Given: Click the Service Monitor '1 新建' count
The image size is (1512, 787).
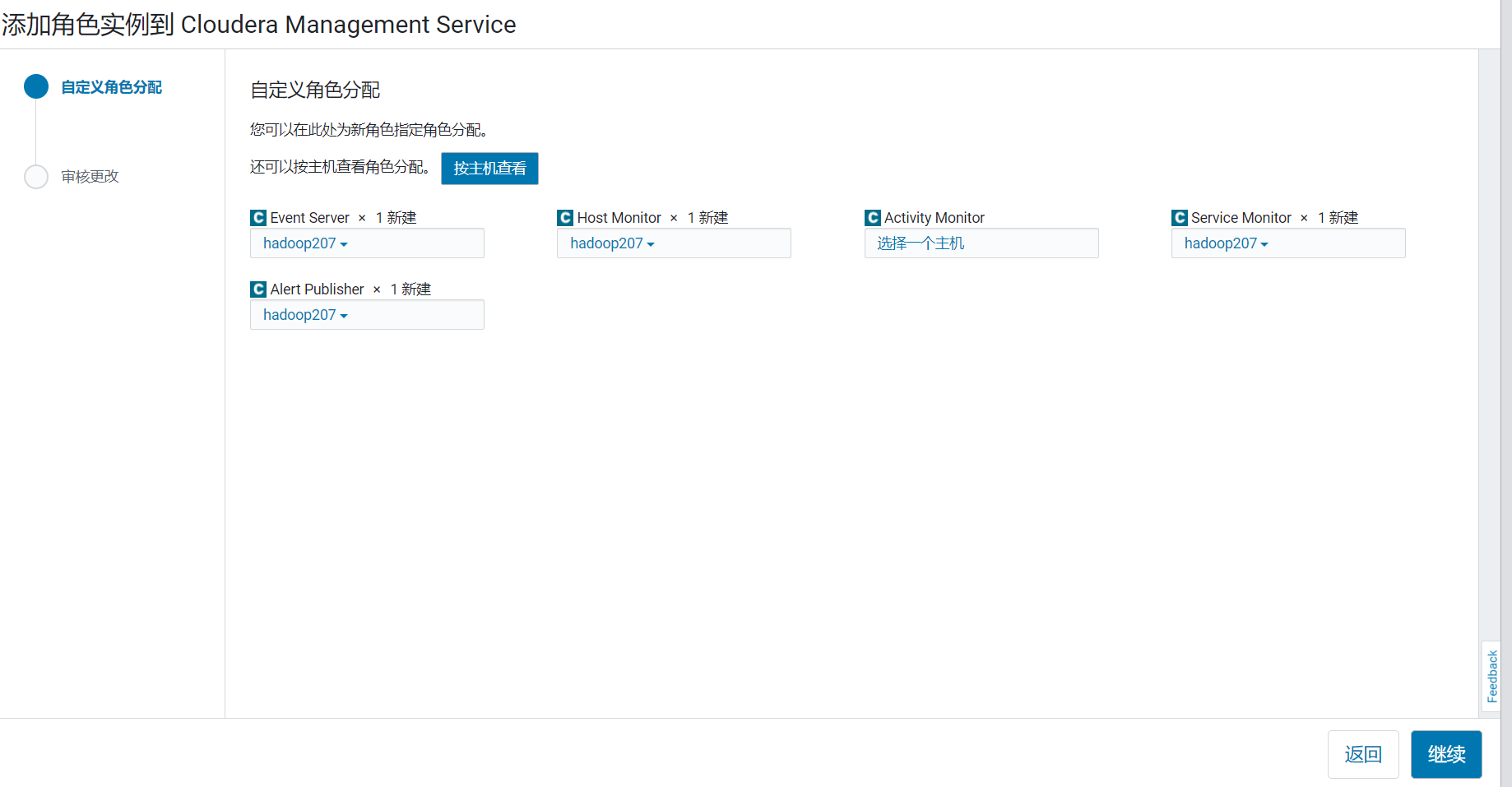Looking at the screenshot, I should (1338, 218).
